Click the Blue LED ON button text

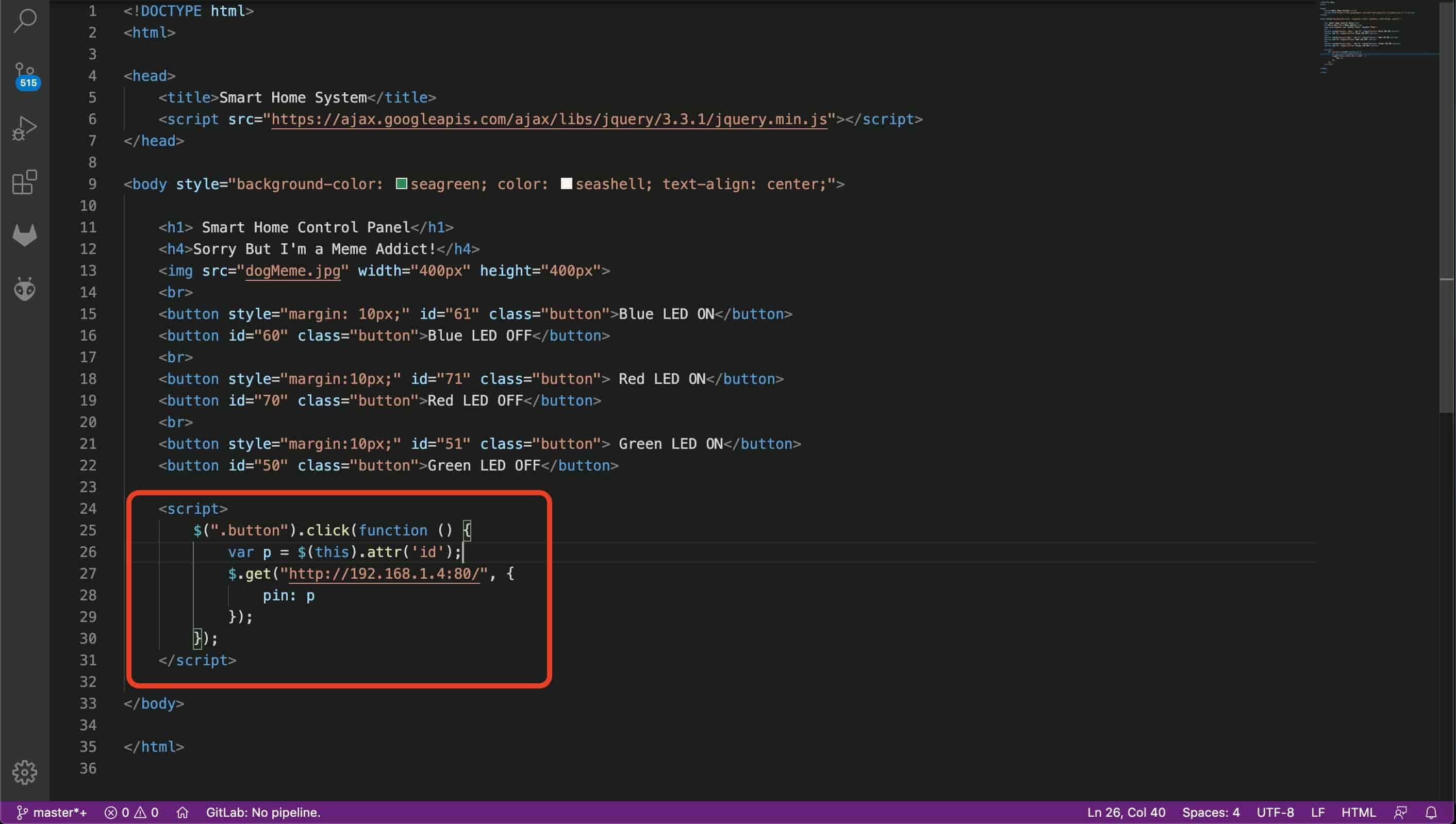(x=666, y=314)
